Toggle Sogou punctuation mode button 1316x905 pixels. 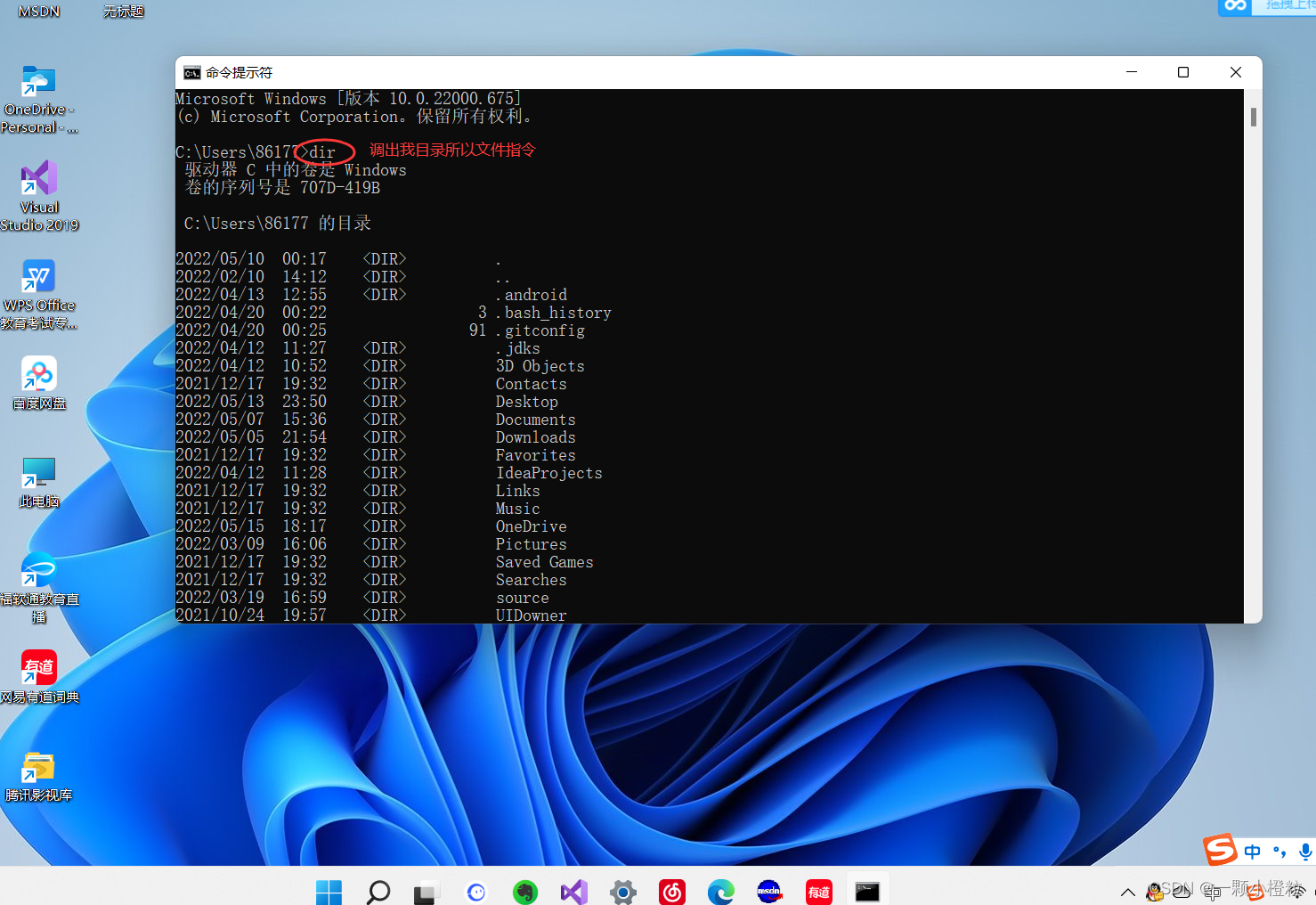coord(1279,852)
